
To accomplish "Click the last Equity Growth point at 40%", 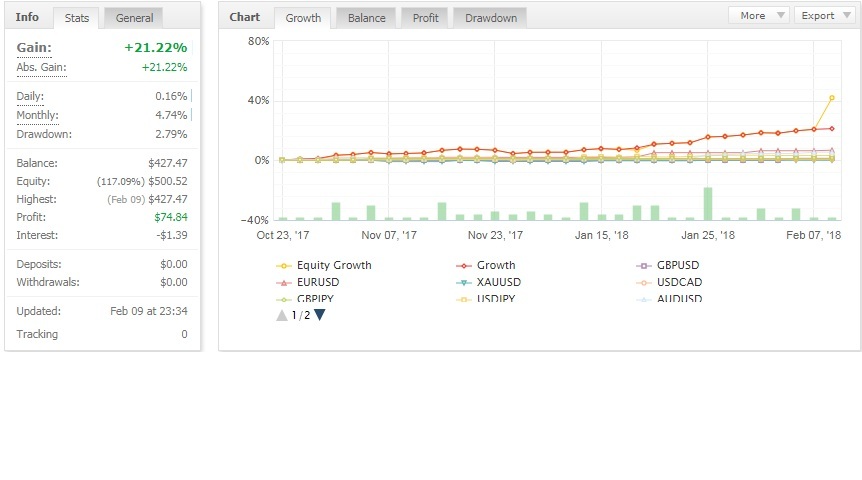I will tap(832, 98).
